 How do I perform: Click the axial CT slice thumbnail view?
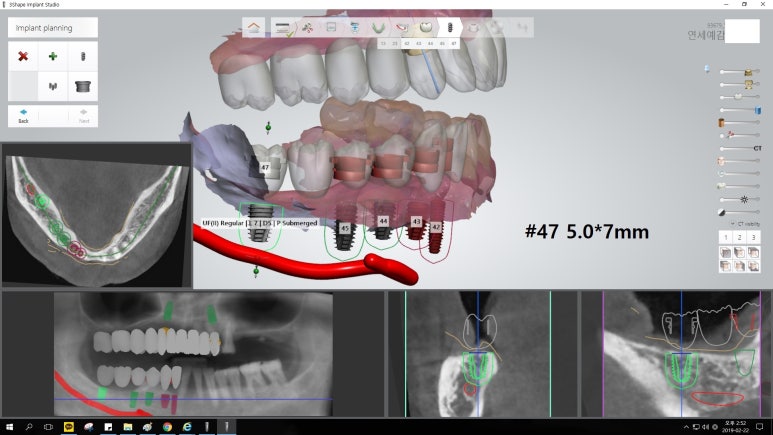click(96, 215)
